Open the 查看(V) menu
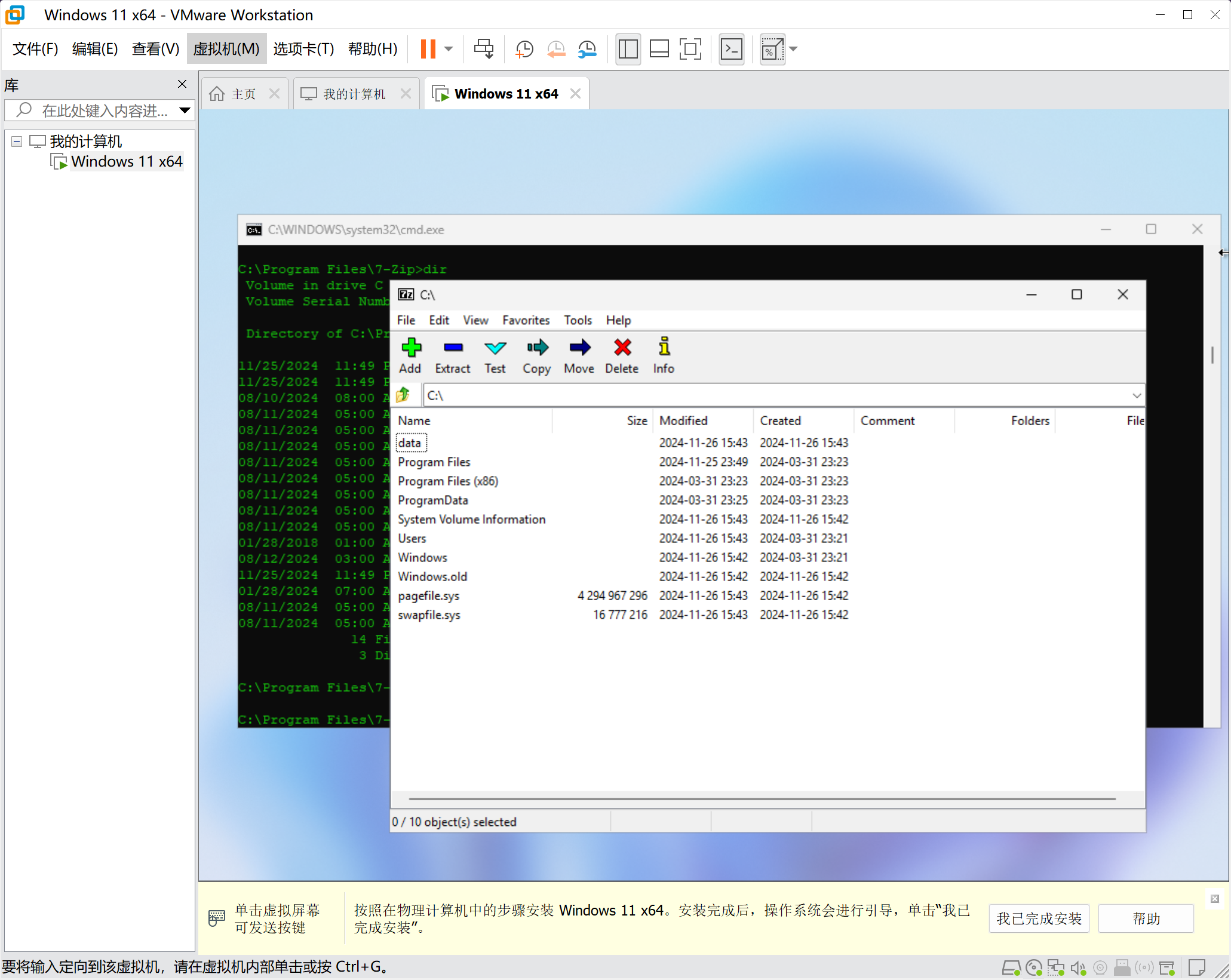Screen dimensions: 1231x980 [155, 49]
